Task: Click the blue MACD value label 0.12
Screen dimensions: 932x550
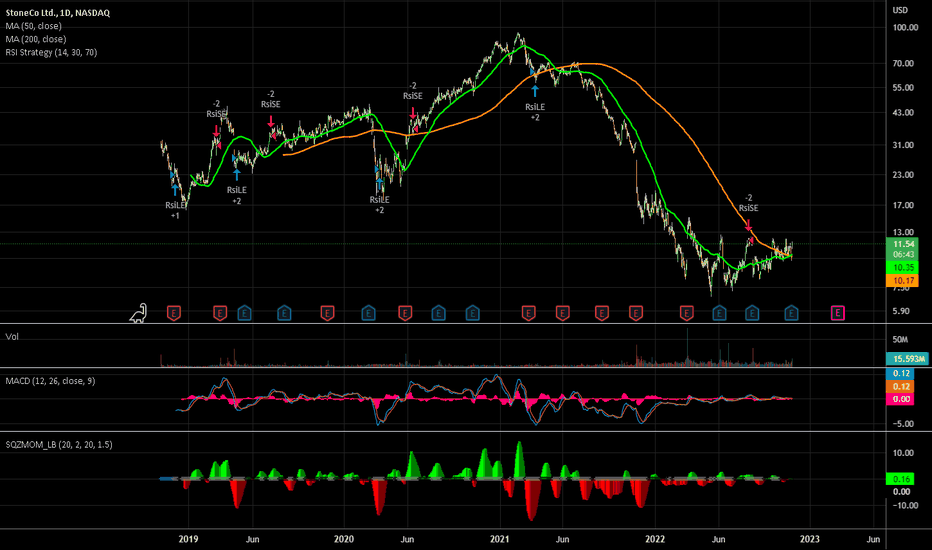Action: point(901,373)
